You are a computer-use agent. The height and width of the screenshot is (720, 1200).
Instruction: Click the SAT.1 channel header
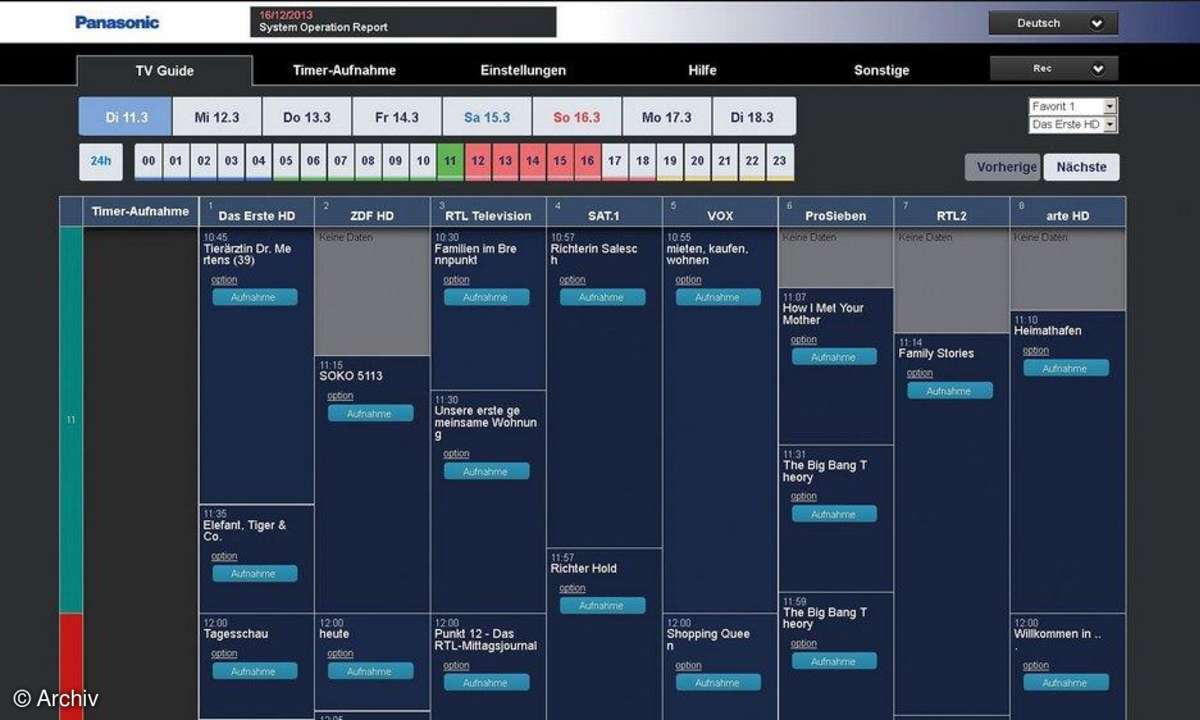point(605,212)
